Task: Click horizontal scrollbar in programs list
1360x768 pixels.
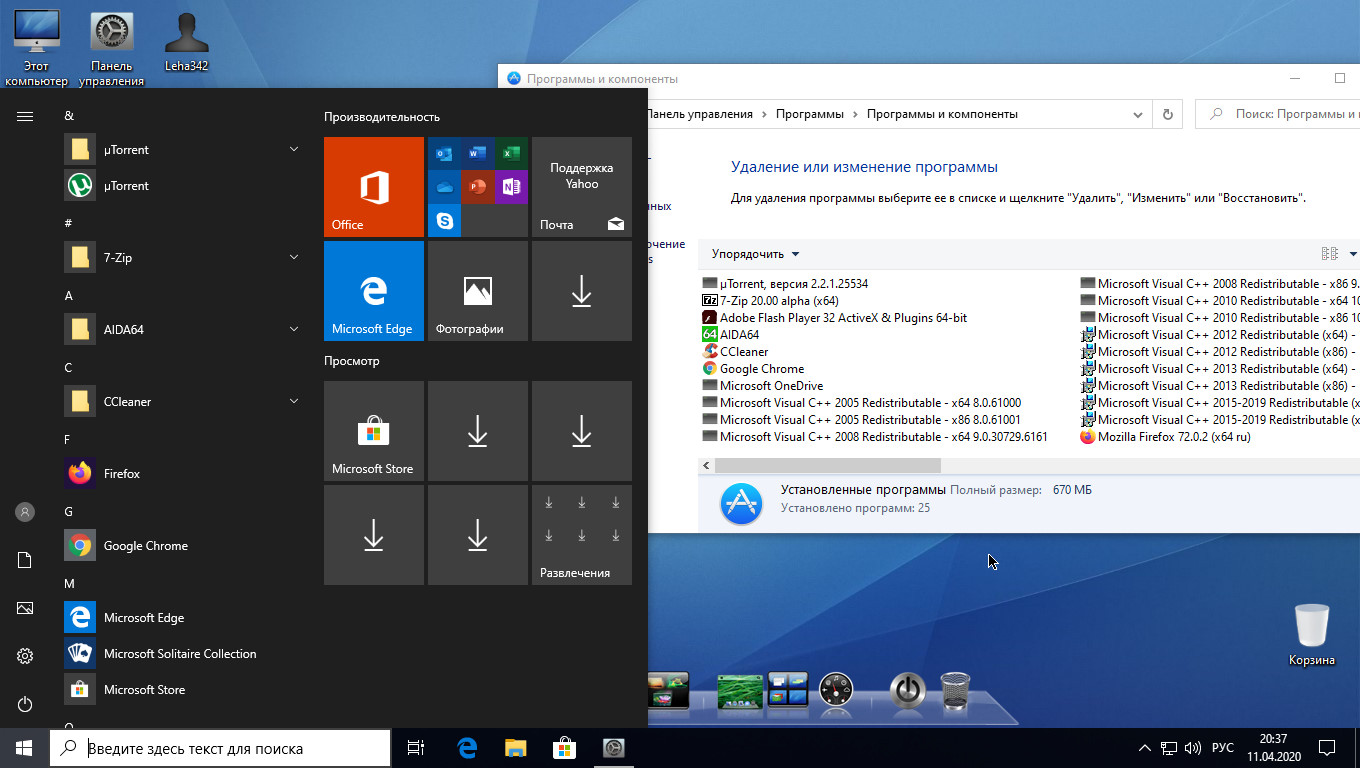Action: [x=828, y=466]
